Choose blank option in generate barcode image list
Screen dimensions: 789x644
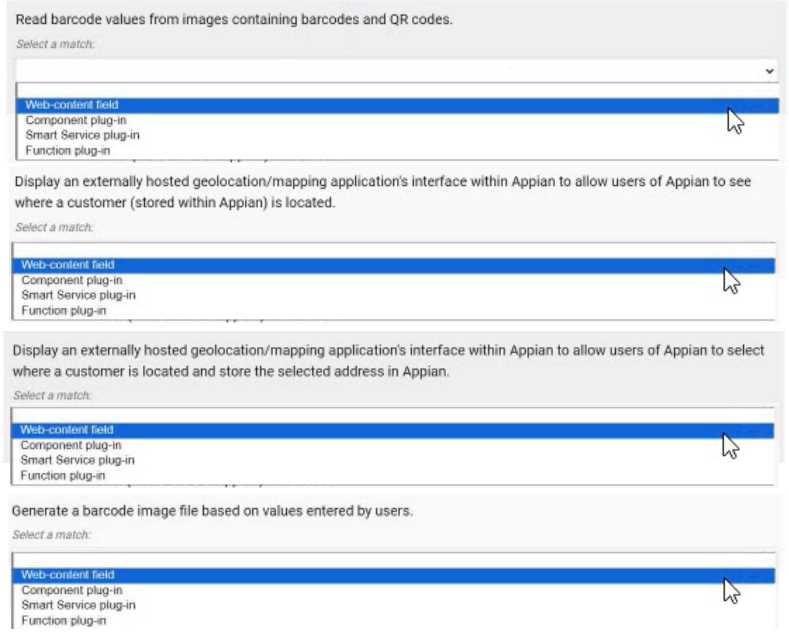pos(390,560)
